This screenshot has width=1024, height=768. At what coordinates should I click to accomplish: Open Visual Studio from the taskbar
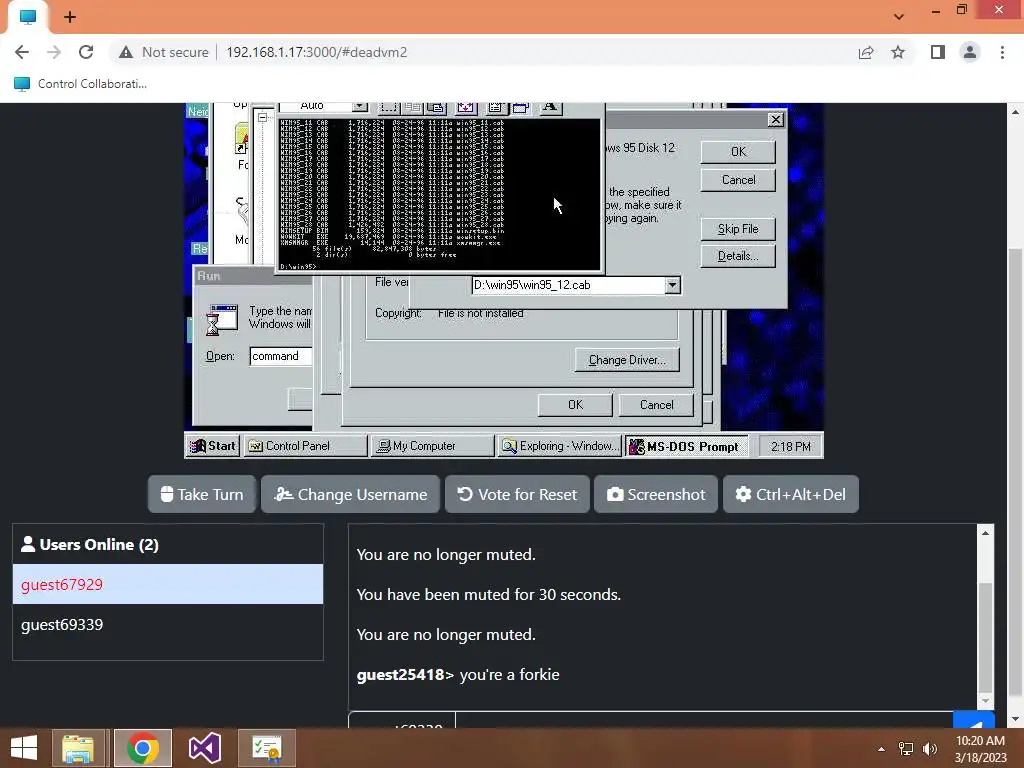(204, 748)
